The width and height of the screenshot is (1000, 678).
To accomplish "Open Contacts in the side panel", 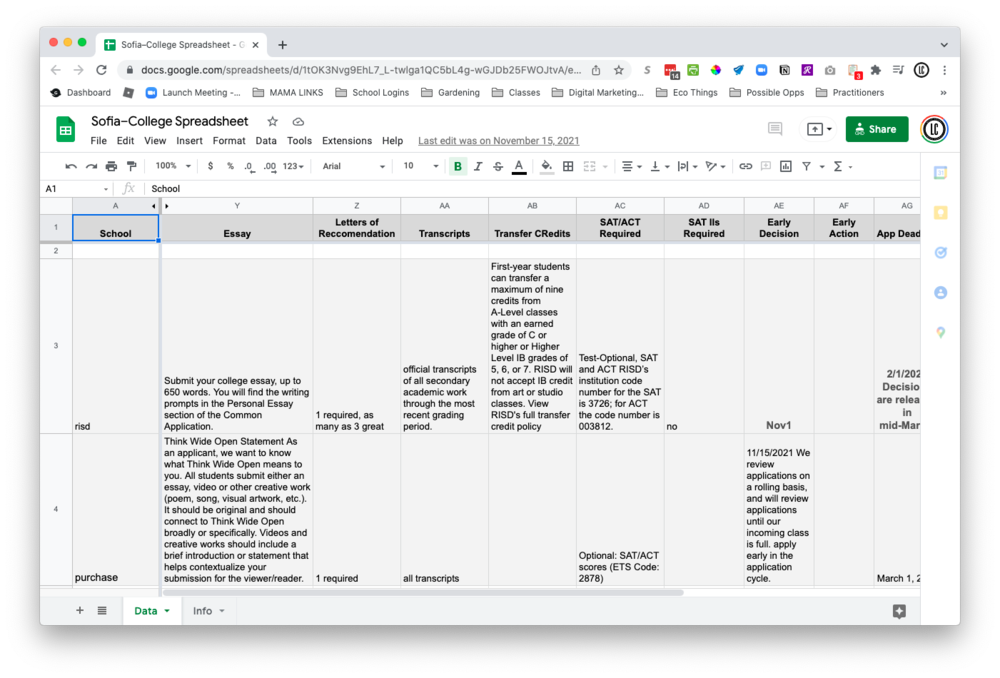I will point(941,293).
